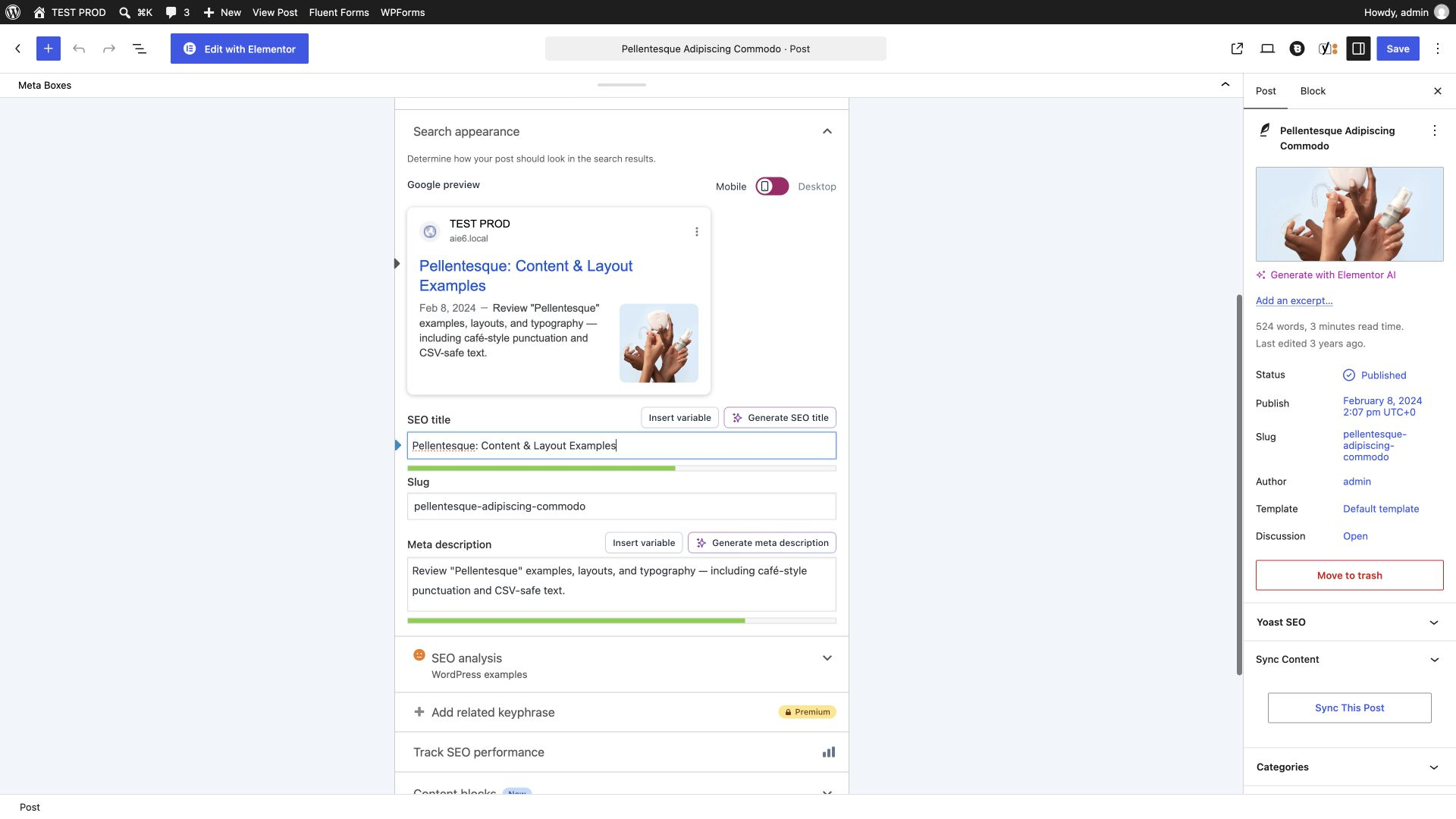1456x819 pixels.
Task: Go back using the left chevron
Action: pos(18,49)
